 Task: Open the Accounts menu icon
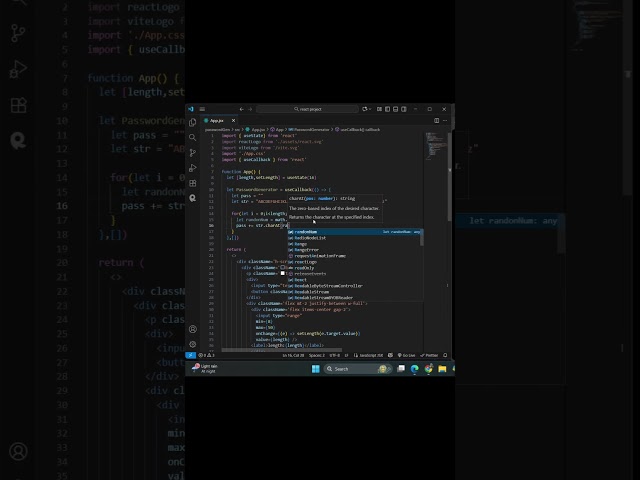193,329
